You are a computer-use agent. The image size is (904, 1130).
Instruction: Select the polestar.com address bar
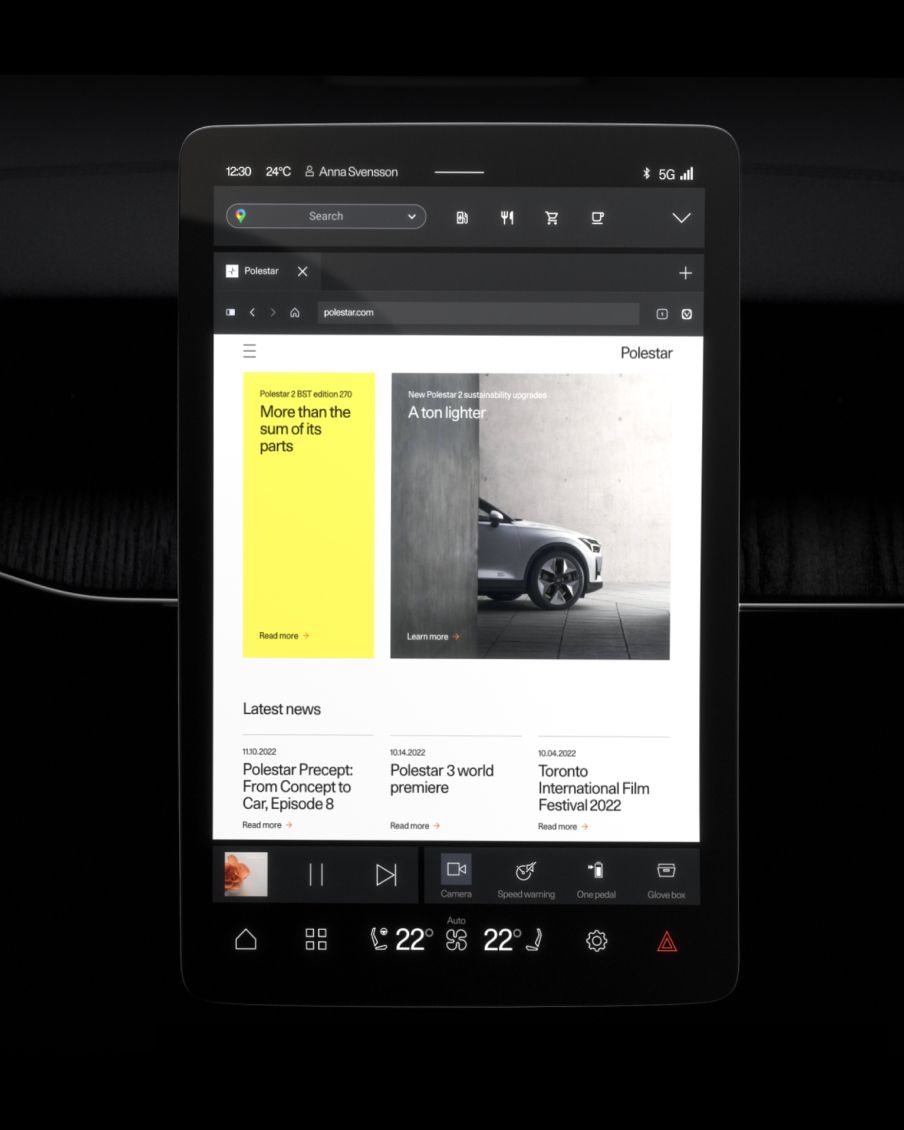478,313
